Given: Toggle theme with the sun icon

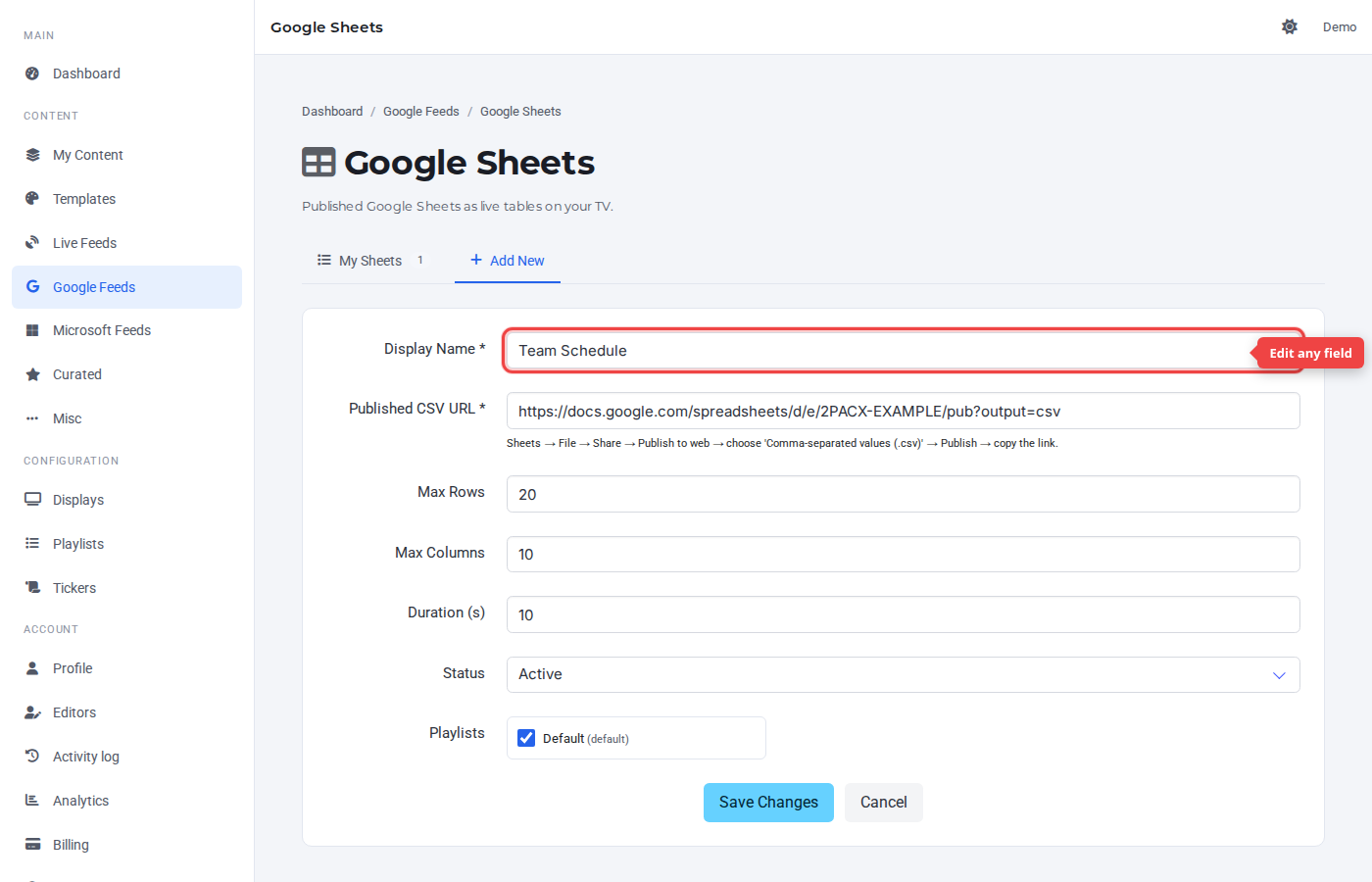Looking at the screenshot, I should click(x=1290, y=26).
